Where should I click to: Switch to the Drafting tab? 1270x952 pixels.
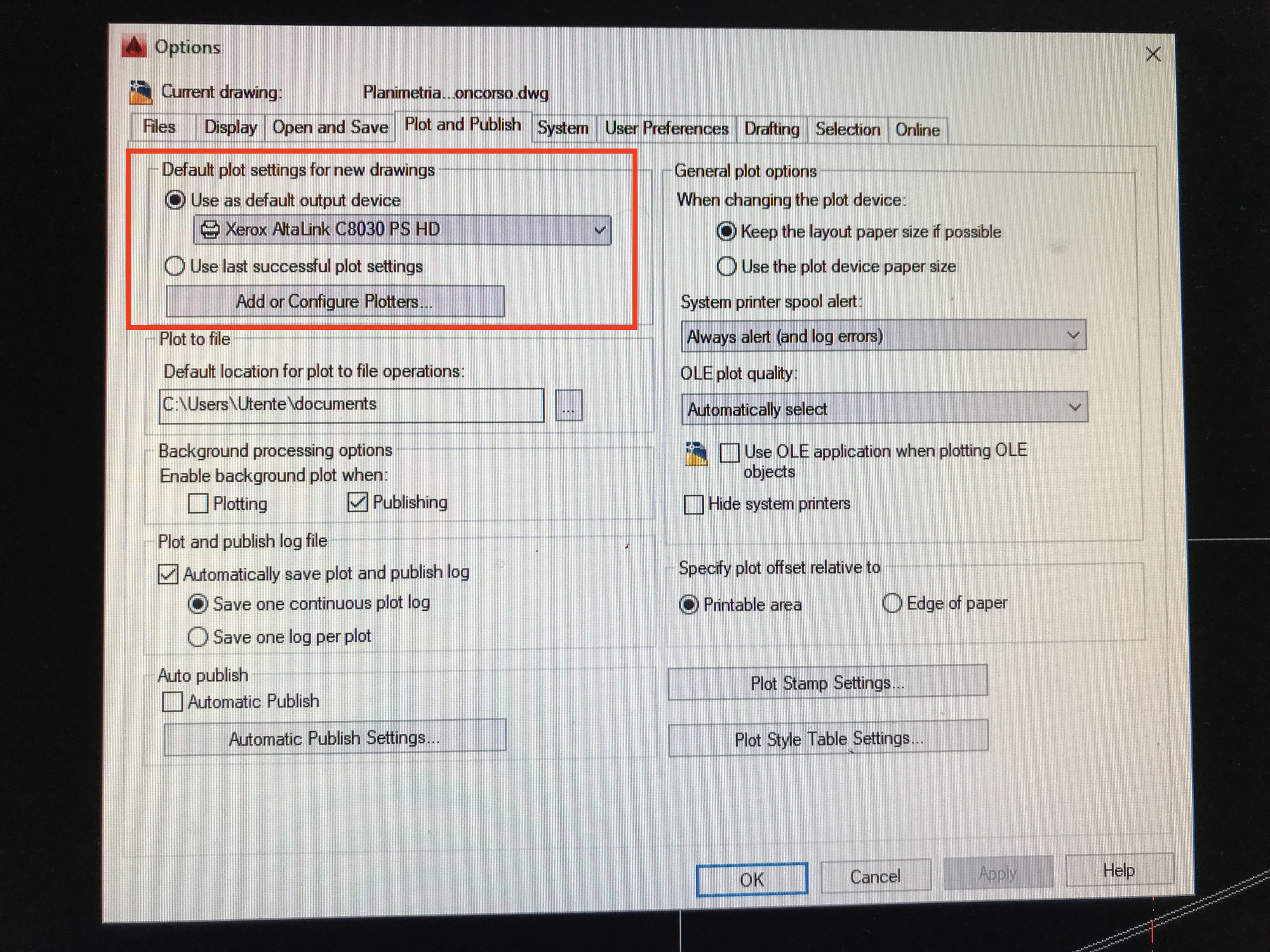click(x=772, y=129)
